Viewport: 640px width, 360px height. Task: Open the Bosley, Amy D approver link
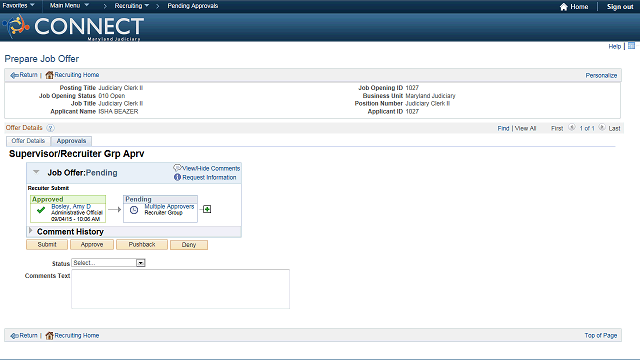click(71, 207)
